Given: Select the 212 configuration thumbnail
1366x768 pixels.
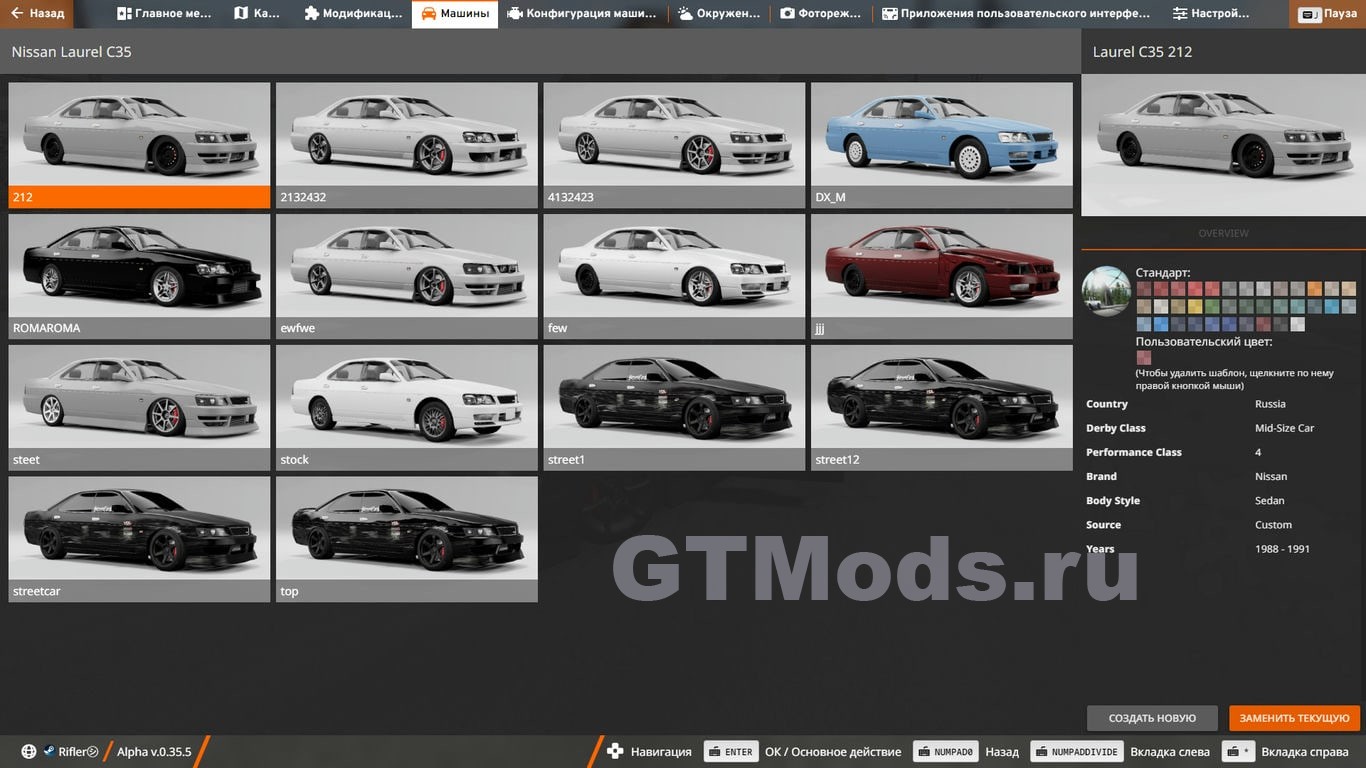Looking at the screenshot, I should pos(139,145).
